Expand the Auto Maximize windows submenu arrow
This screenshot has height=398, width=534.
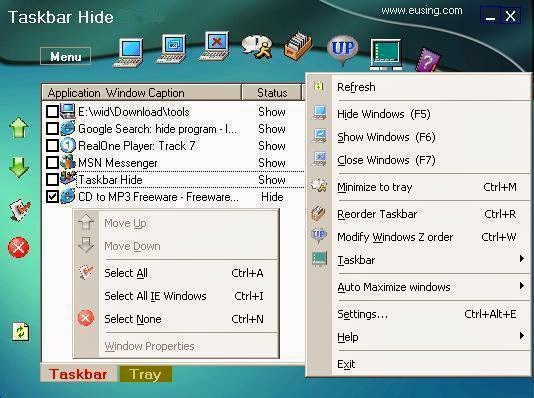521,286
